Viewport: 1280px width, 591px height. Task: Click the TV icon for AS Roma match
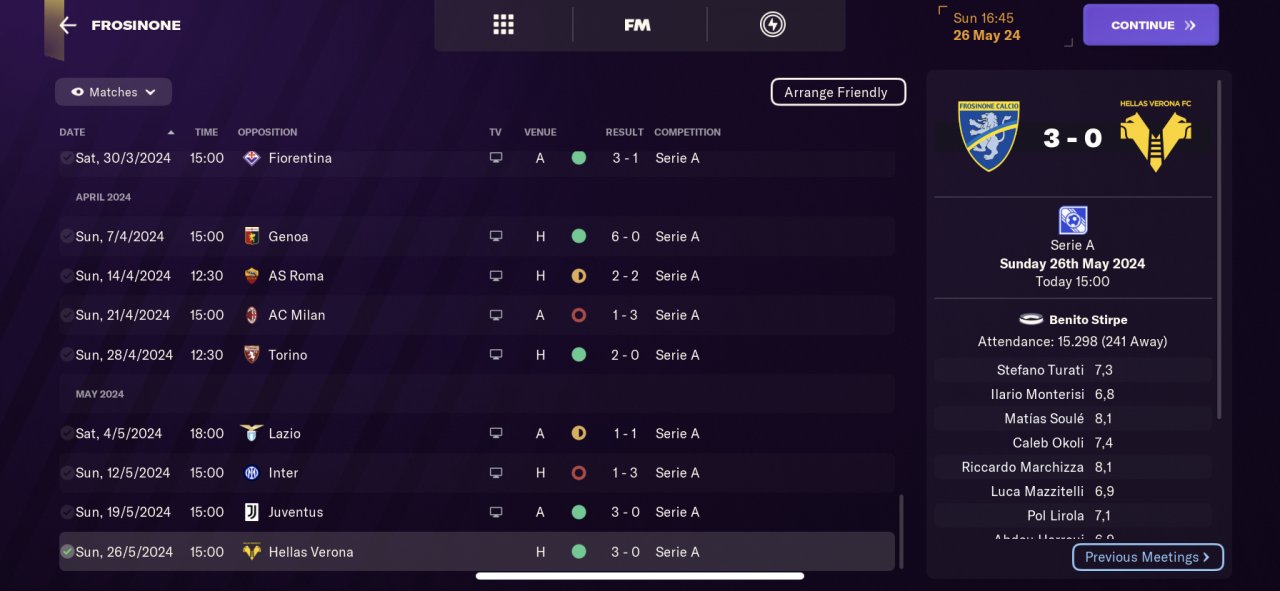click(x=496, y=276)
